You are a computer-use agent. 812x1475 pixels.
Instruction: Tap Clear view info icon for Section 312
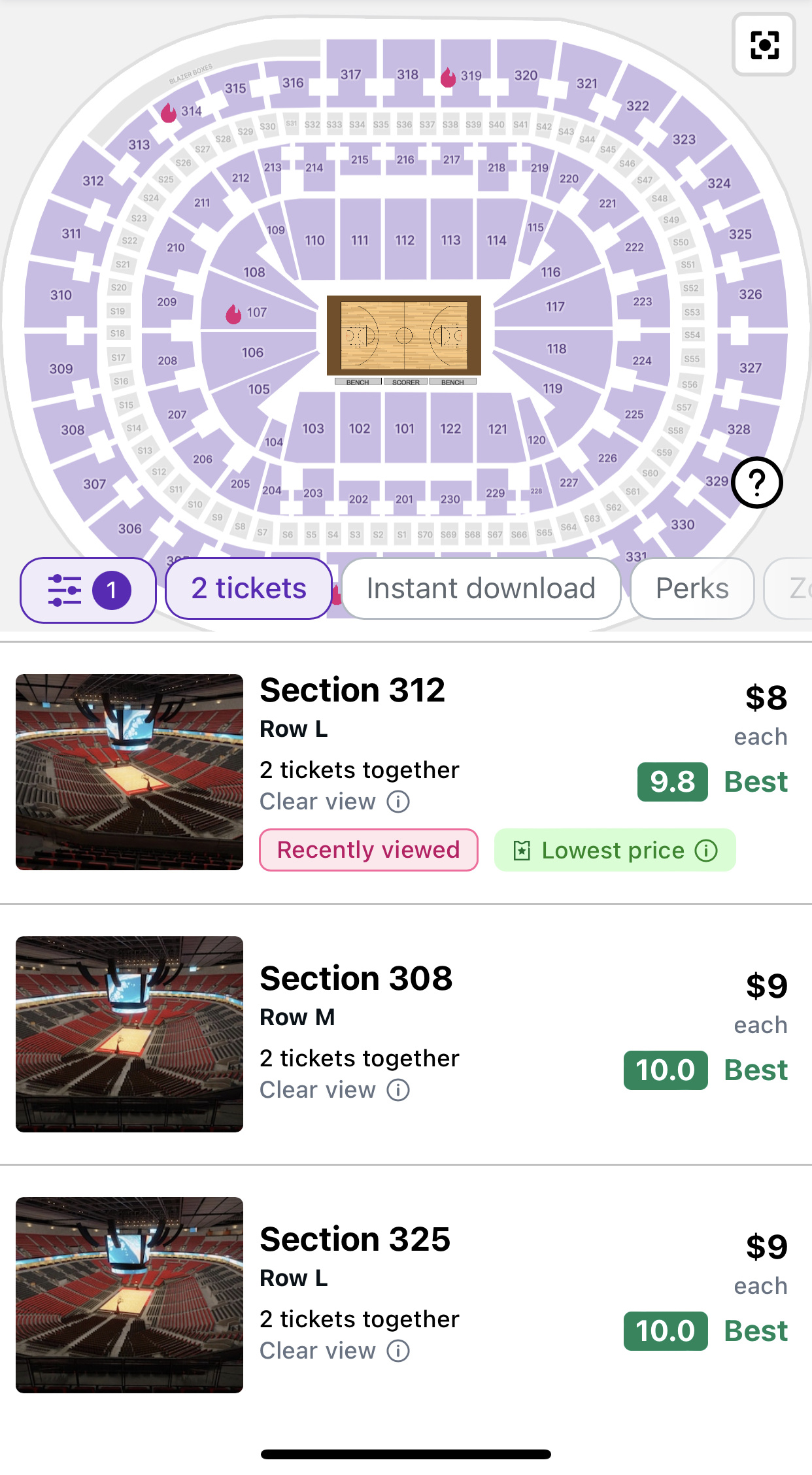click(x=398, y=802)
